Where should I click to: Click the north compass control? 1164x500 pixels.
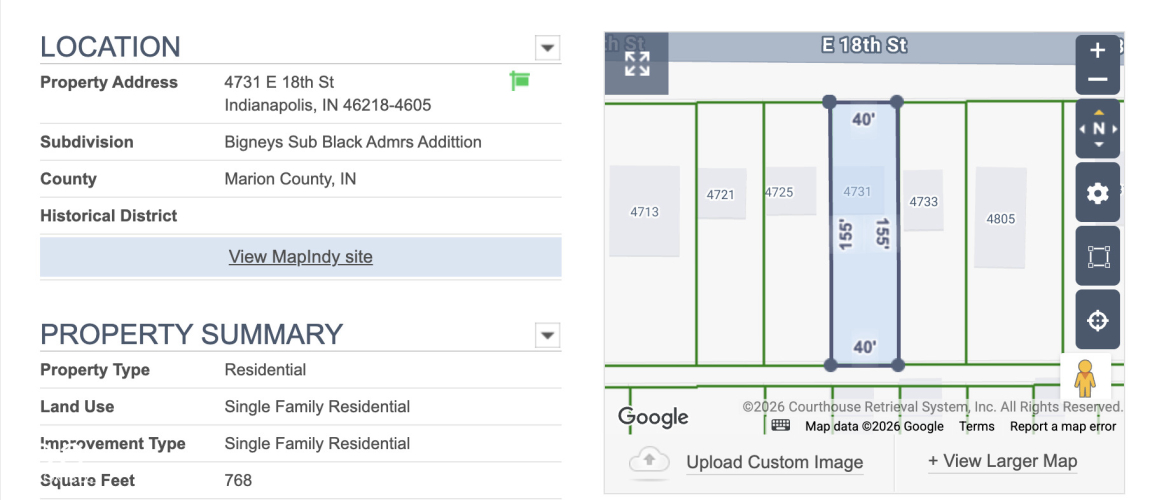pos(1098,128)
